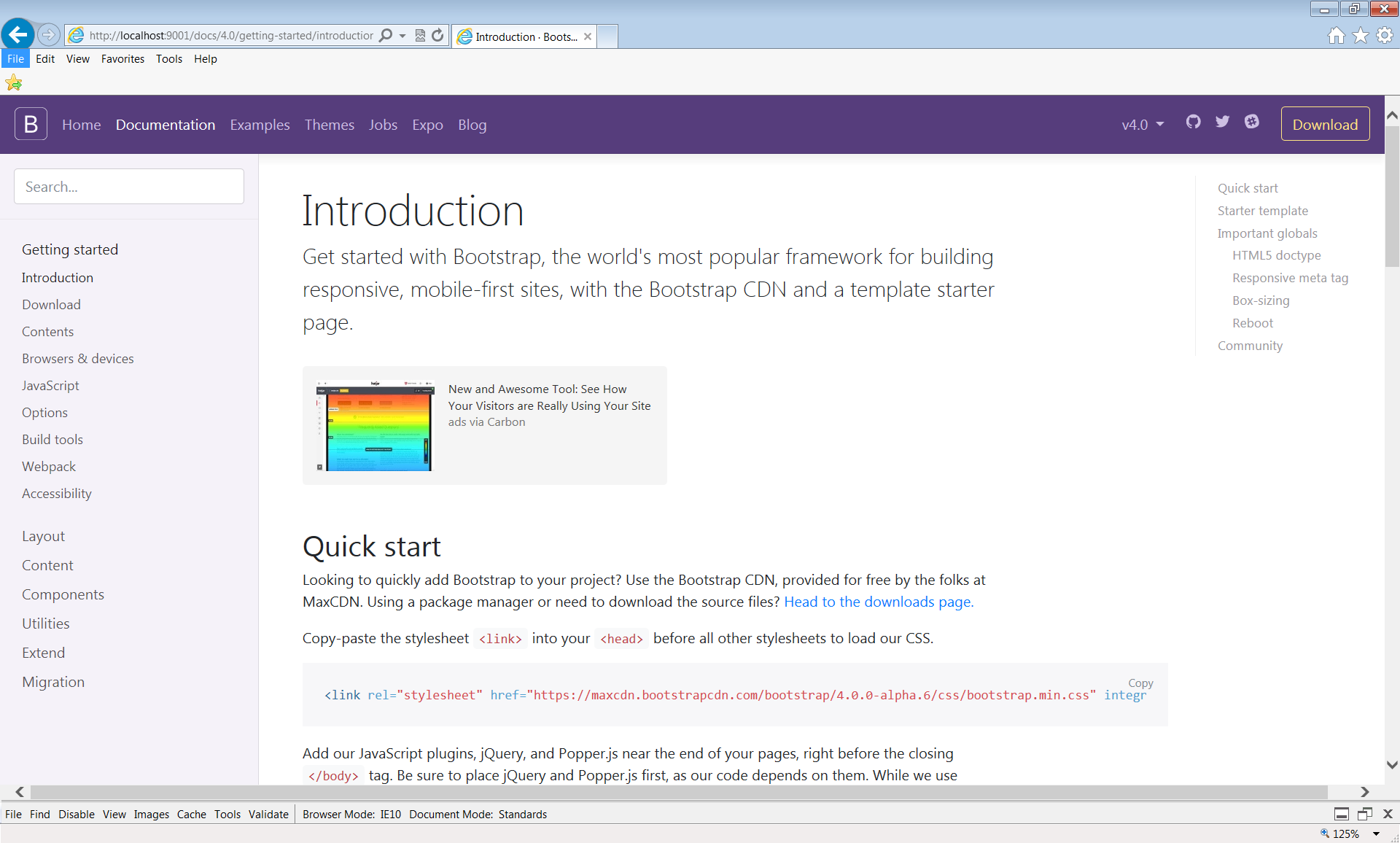Go to Home in navbar
Image resolution: width=1400 pixels, height=843 pixels.
[82, 125]
